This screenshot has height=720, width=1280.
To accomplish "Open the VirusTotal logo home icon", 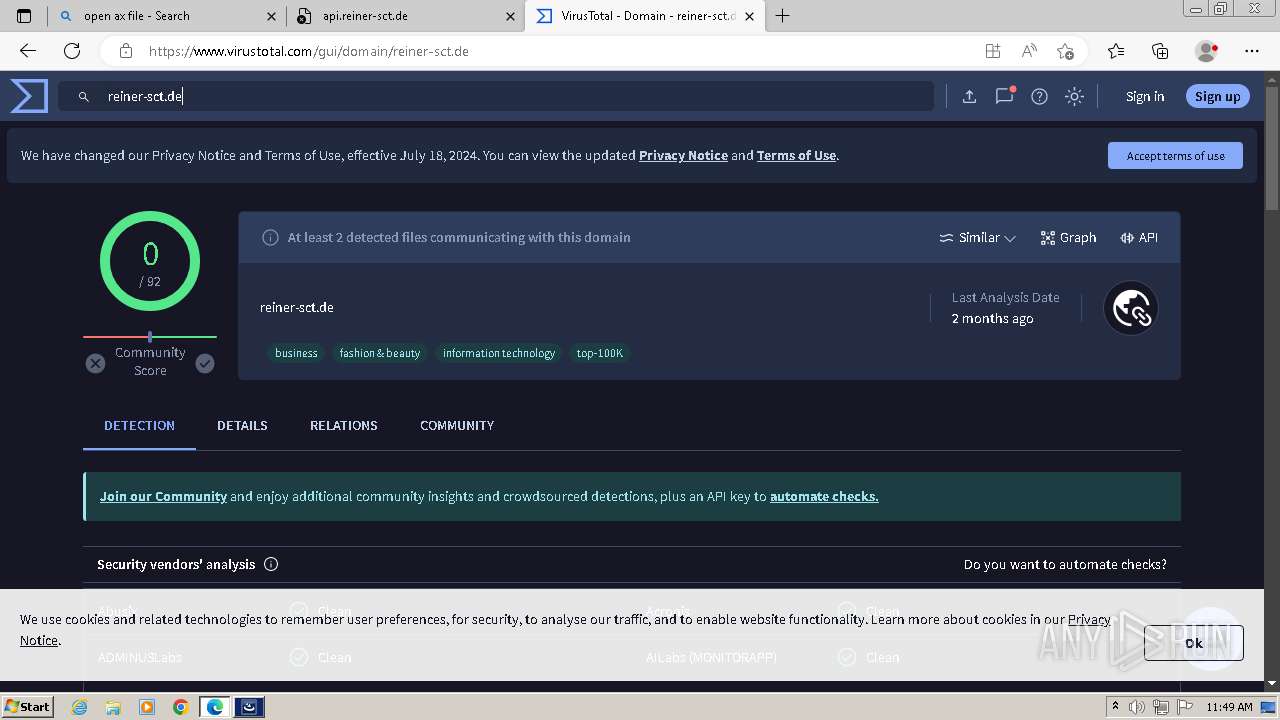I will click(29, 96).
